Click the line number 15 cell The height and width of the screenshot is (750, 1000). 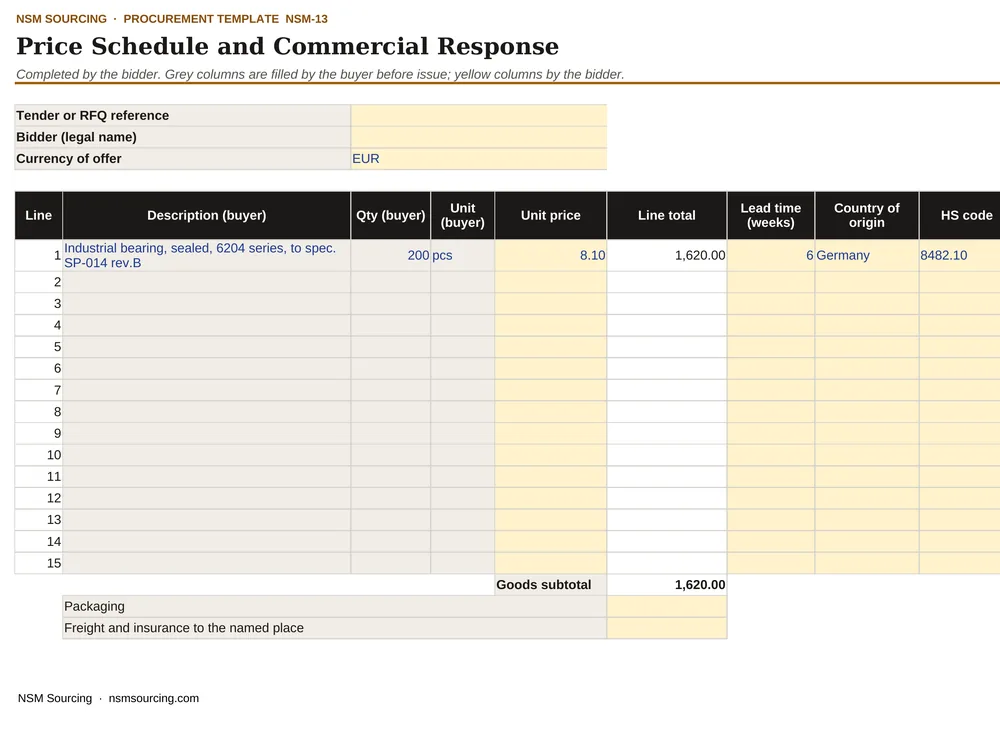coord(38,563)
